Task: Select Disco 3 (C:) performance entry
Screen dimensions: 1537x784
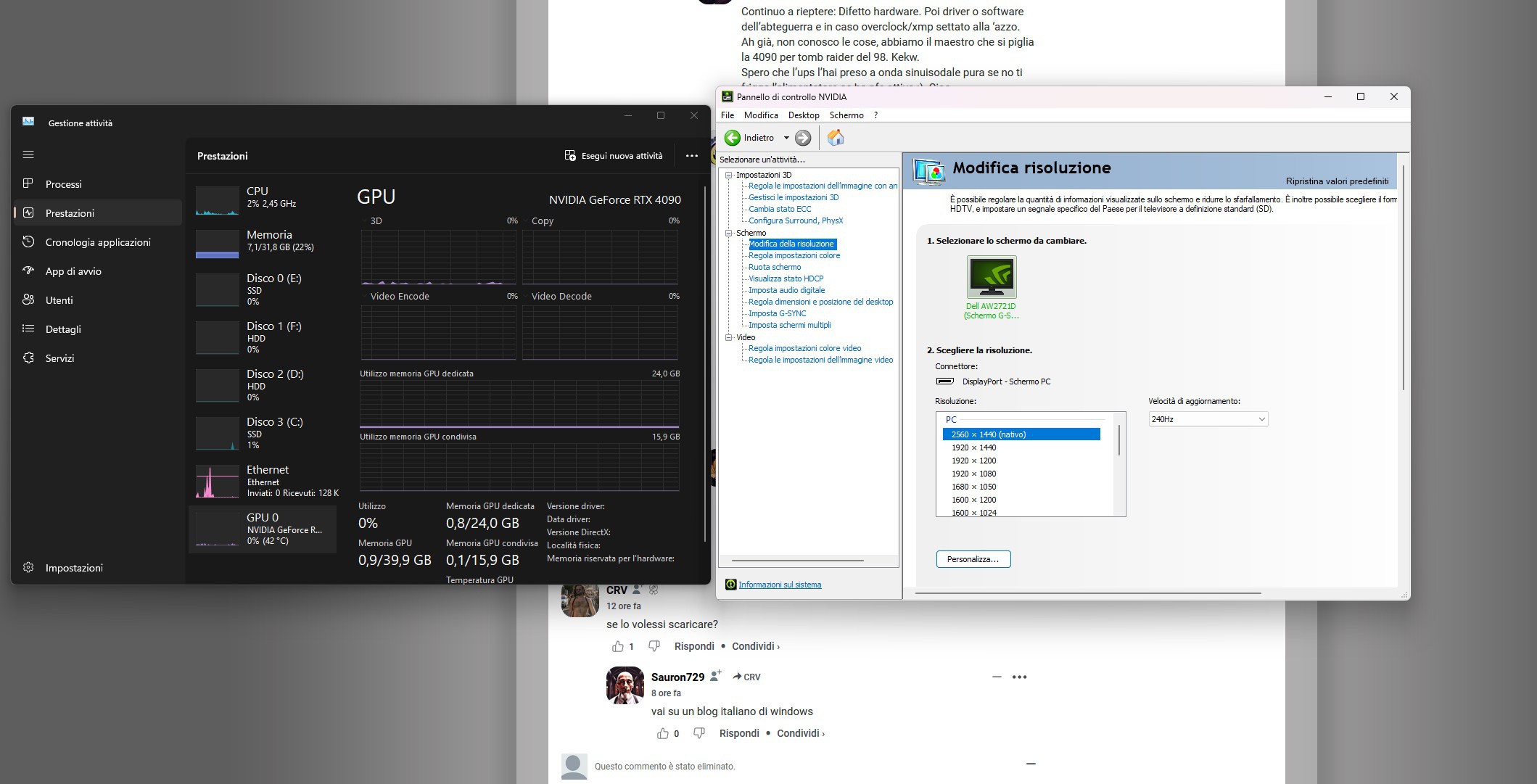Action: [x=263, y=433]
